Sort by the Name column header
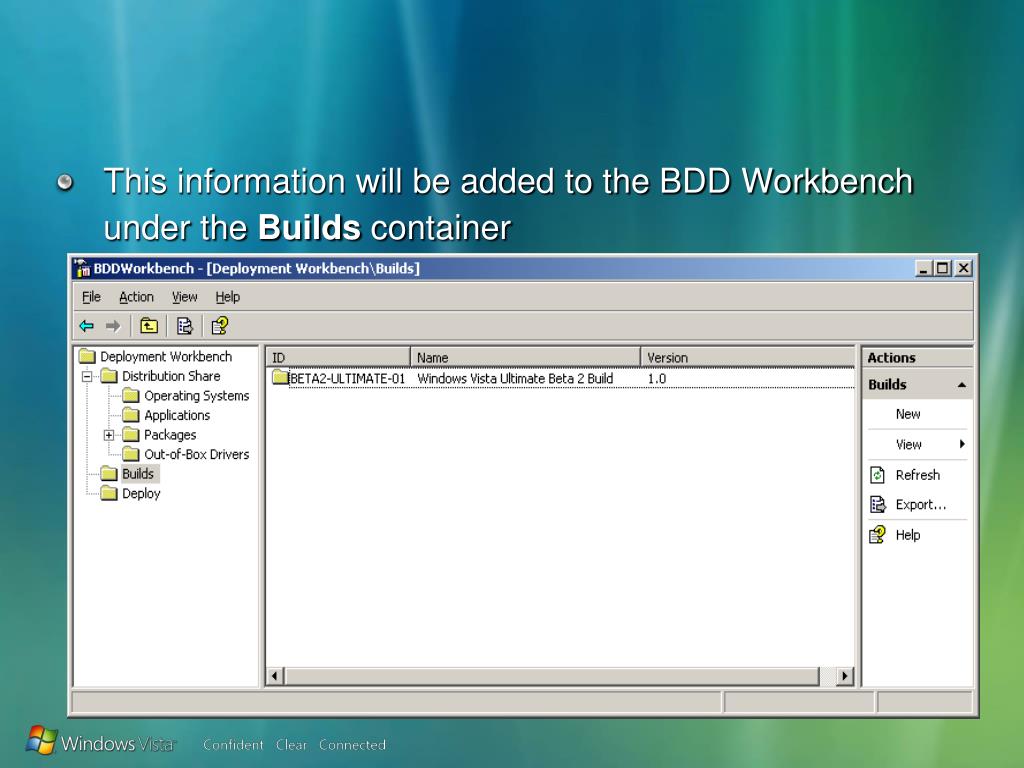Screen dimensions: 1024x768 [x=525, y=357]
